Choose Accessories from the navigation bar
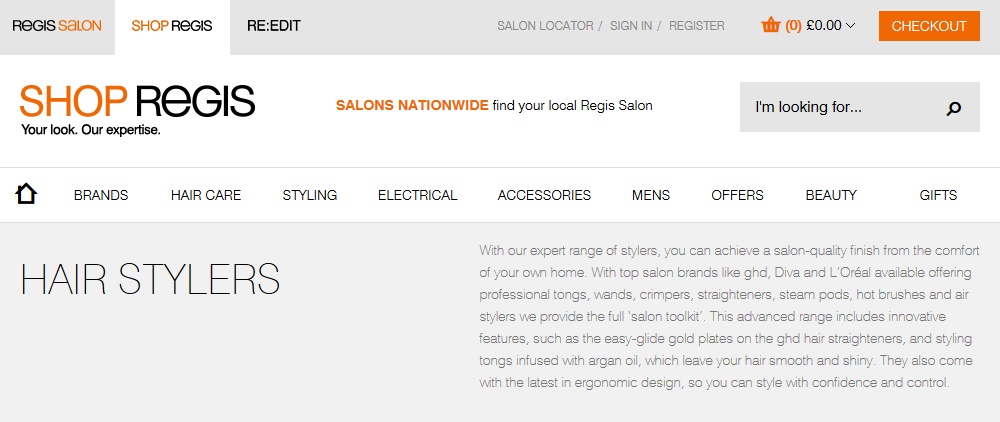Image resolution: width=1000 pixels, height=422 pixels. (544, 195)
